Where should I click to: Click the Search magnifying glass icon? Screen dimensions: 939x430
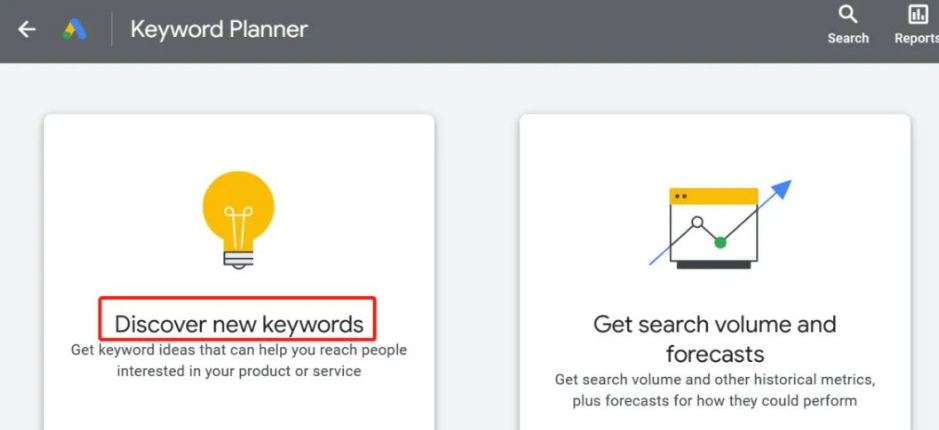(848, 15)
